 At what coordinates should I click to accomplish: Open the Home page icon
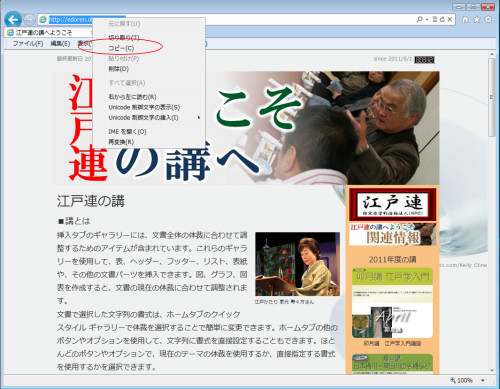coord(465,20)
